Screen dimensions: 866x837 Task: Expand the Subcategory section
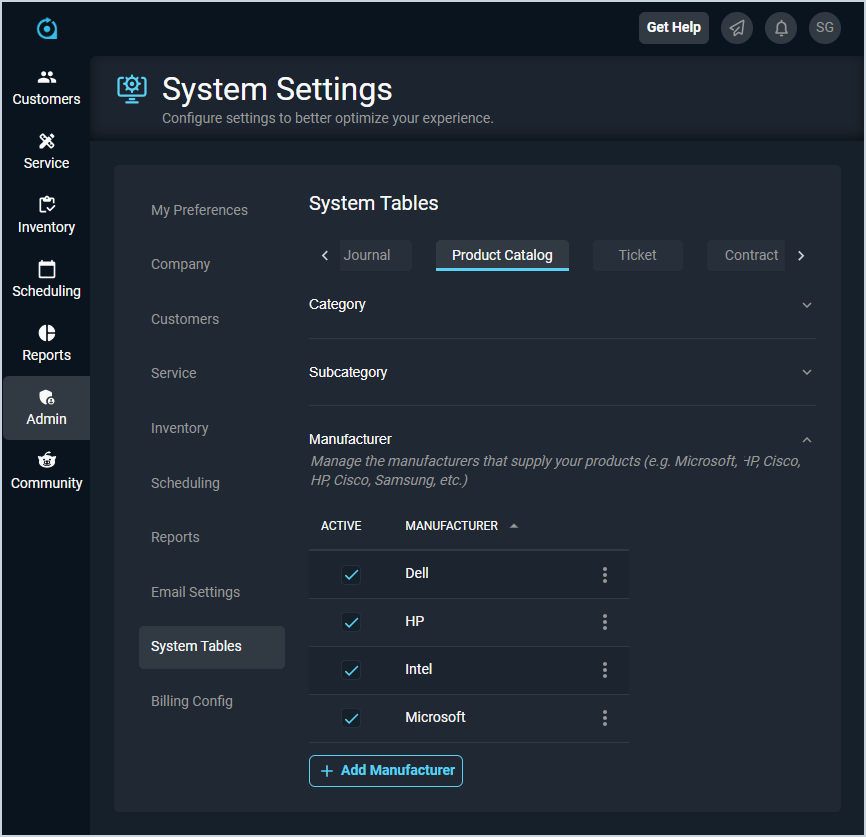tap(807, 372)
